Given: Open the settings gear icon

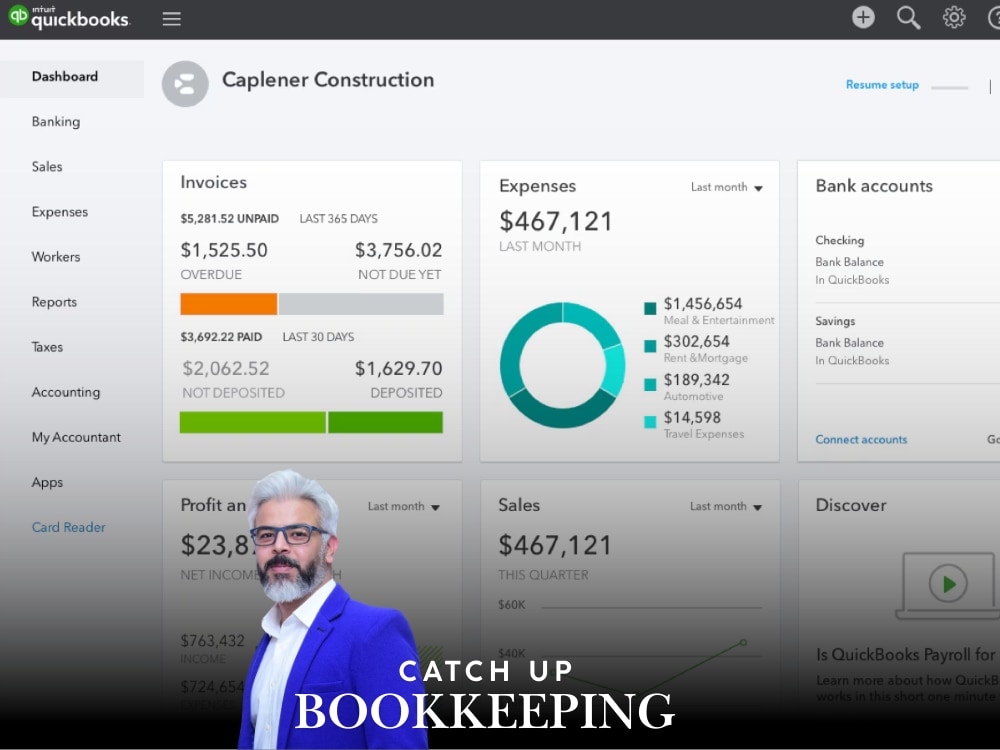Looking at the screenshot, I should [953, 17].
